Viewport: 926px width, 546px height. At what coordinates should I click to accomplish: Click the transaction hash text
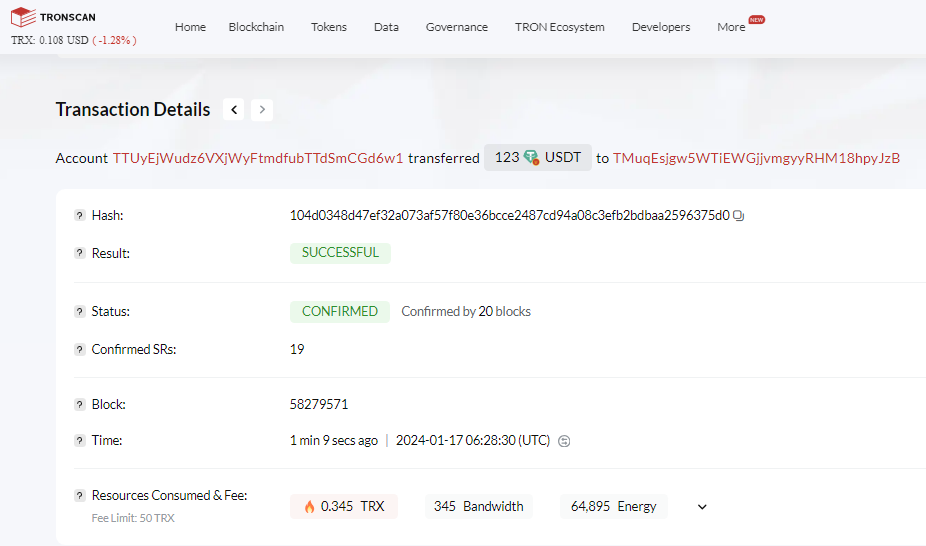point(510,215)
